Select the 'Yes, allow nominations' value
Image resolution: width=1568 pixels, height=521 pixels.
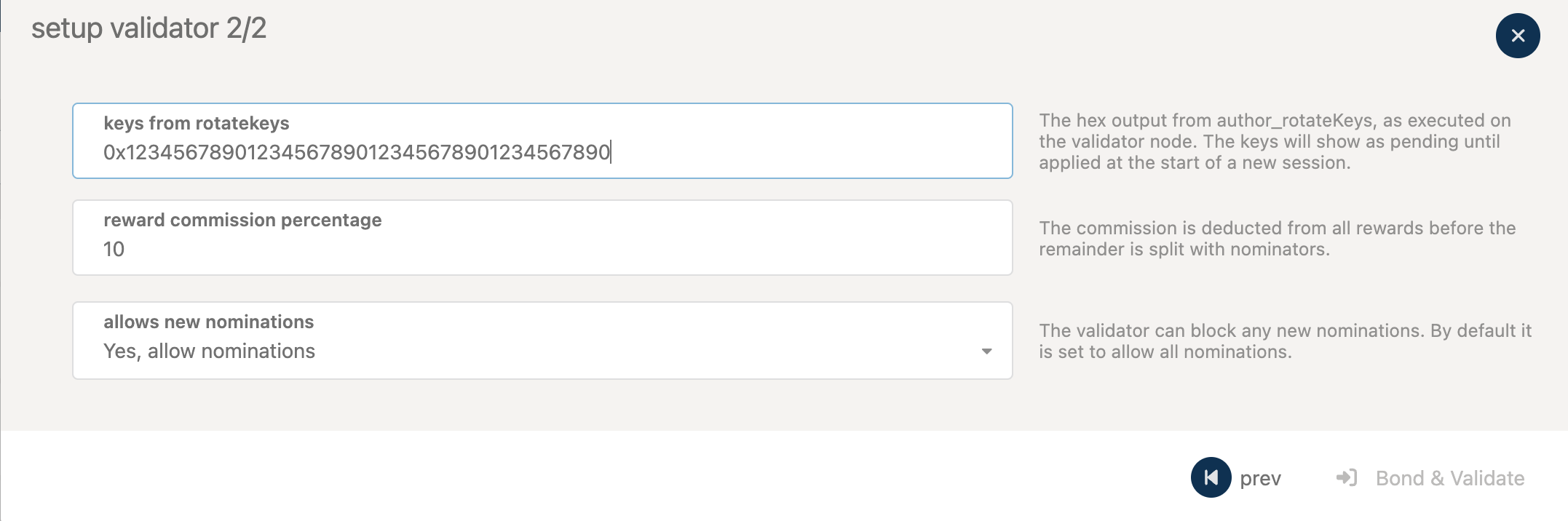[x=210, y=351]
